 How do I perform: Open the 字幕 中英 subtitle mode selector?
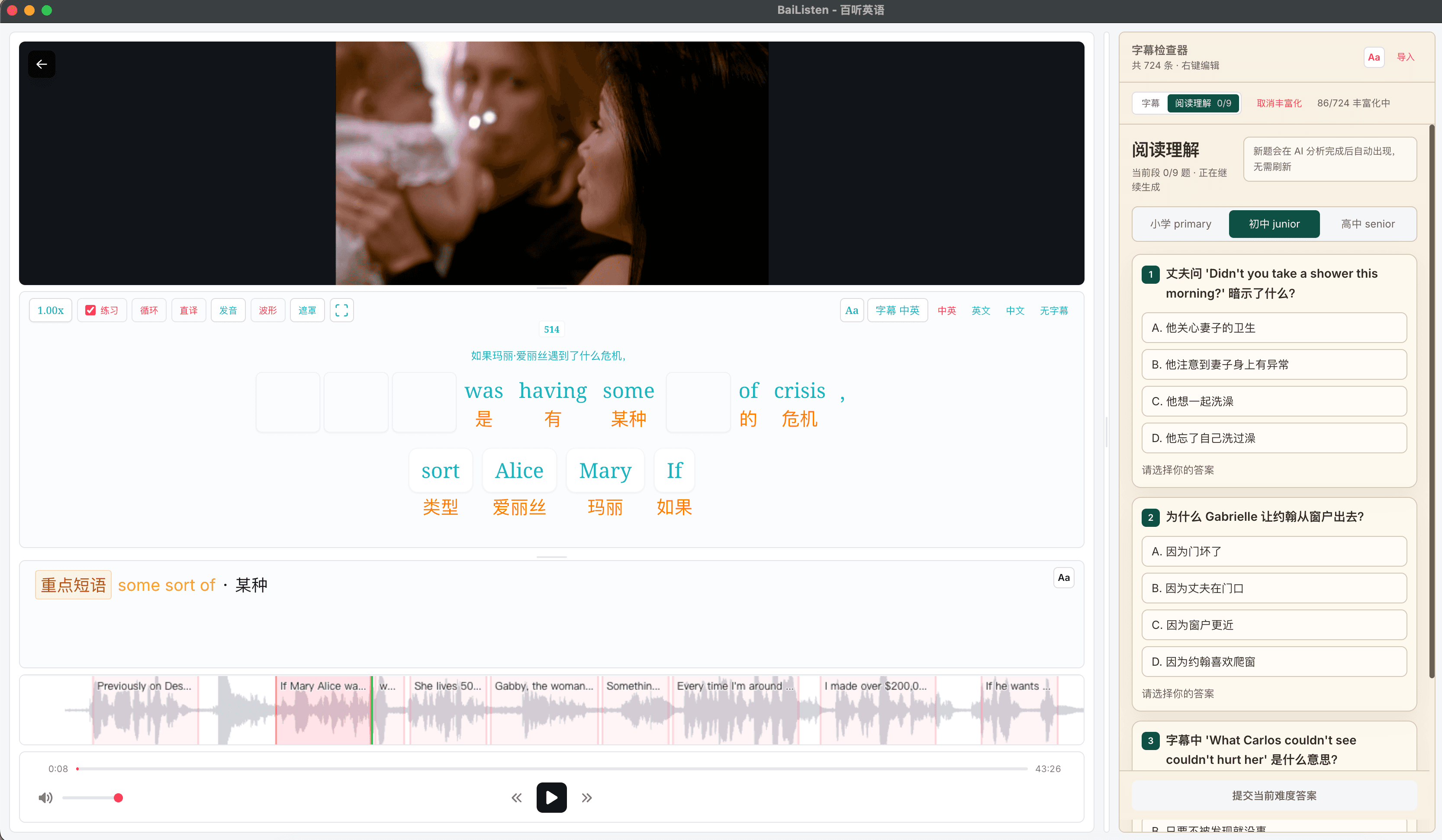897,311
